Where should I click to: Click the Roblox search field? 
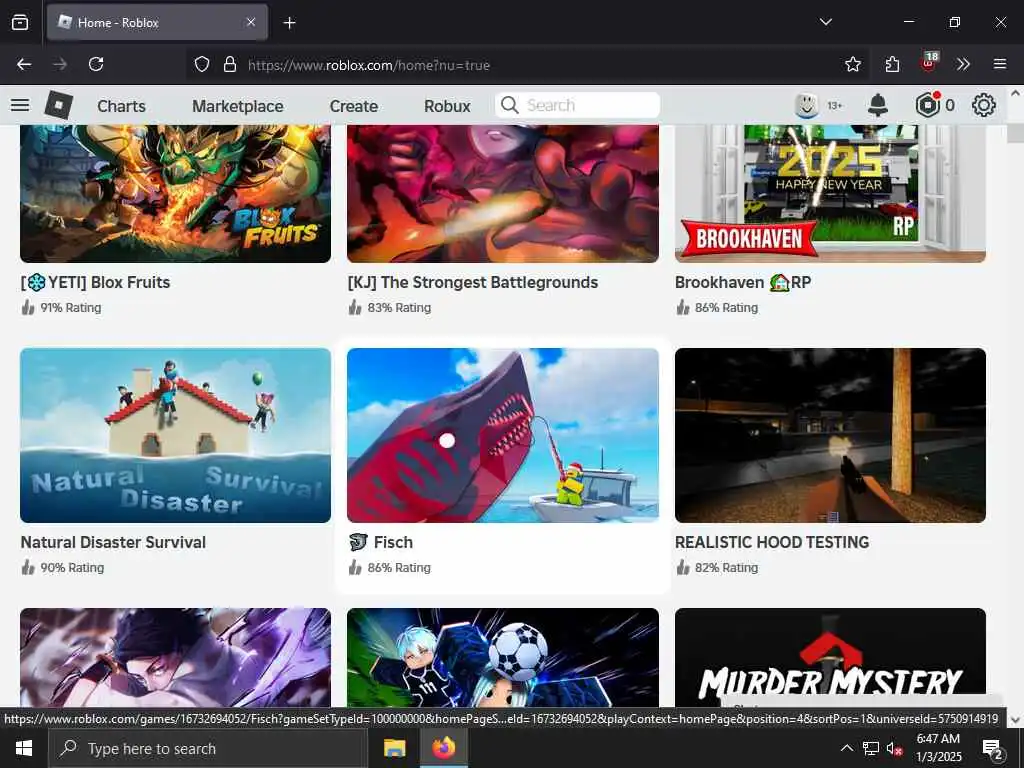577,105
